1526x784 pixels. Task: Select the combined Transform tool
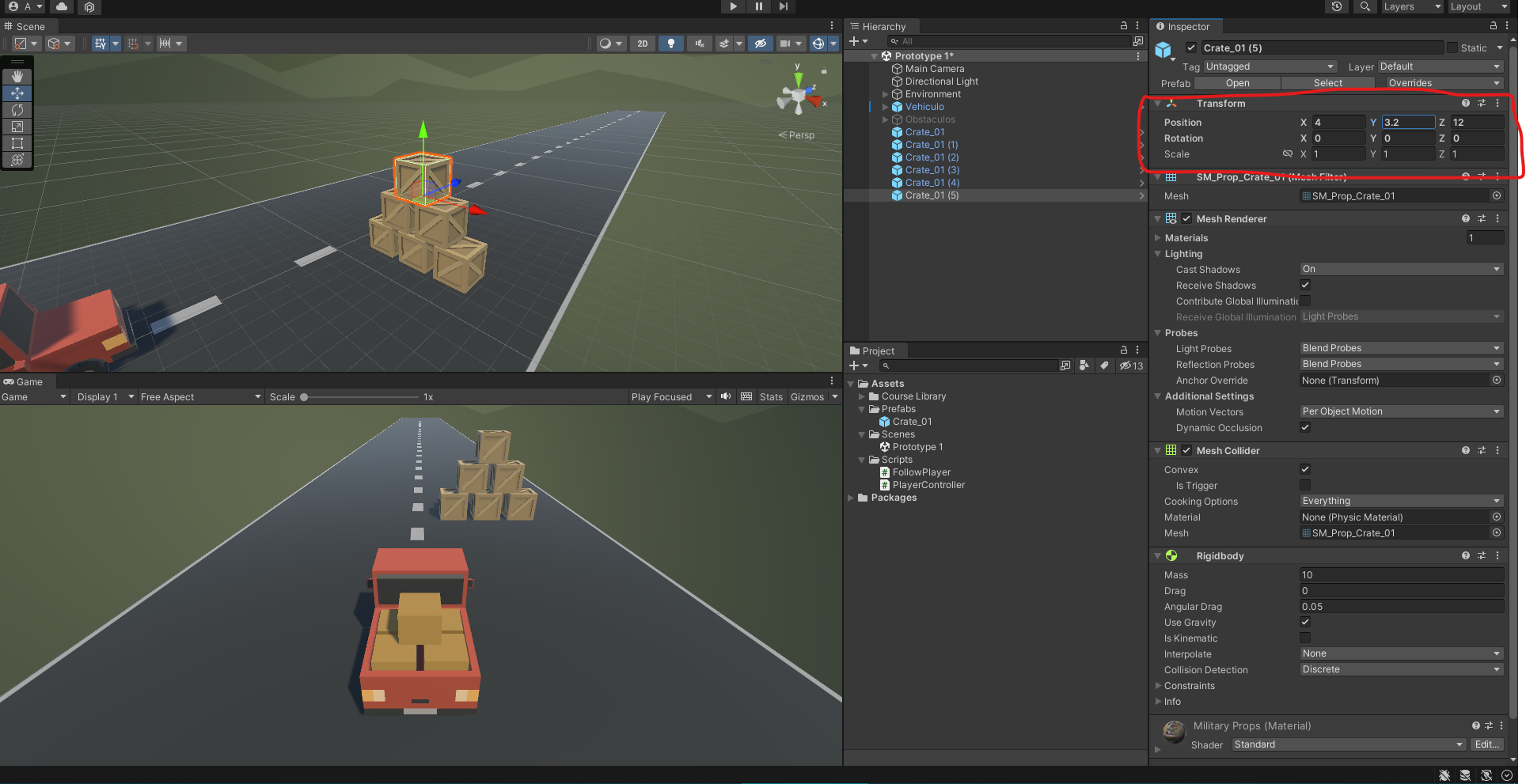click(17, 160)
